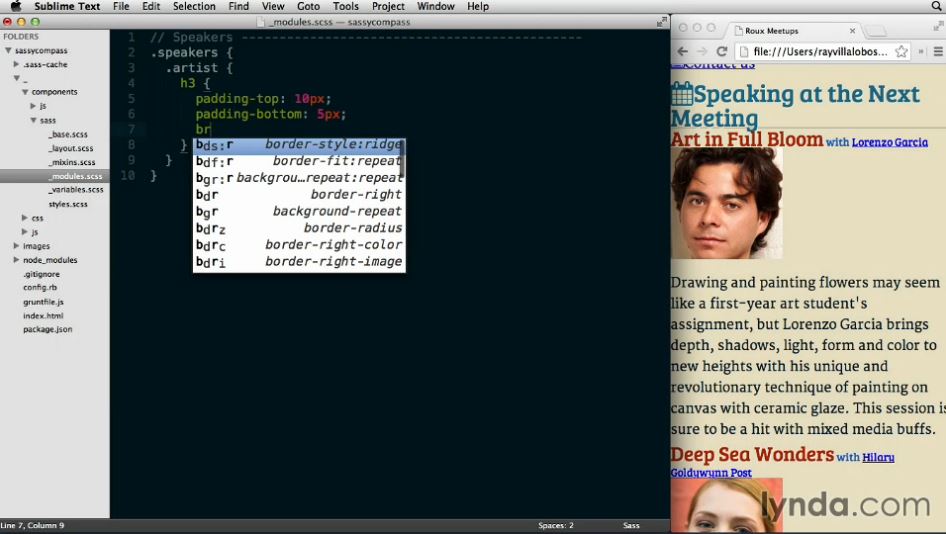Open .gitignore file
The width and height of the screenshot is (946, 534).
(42, 274)
